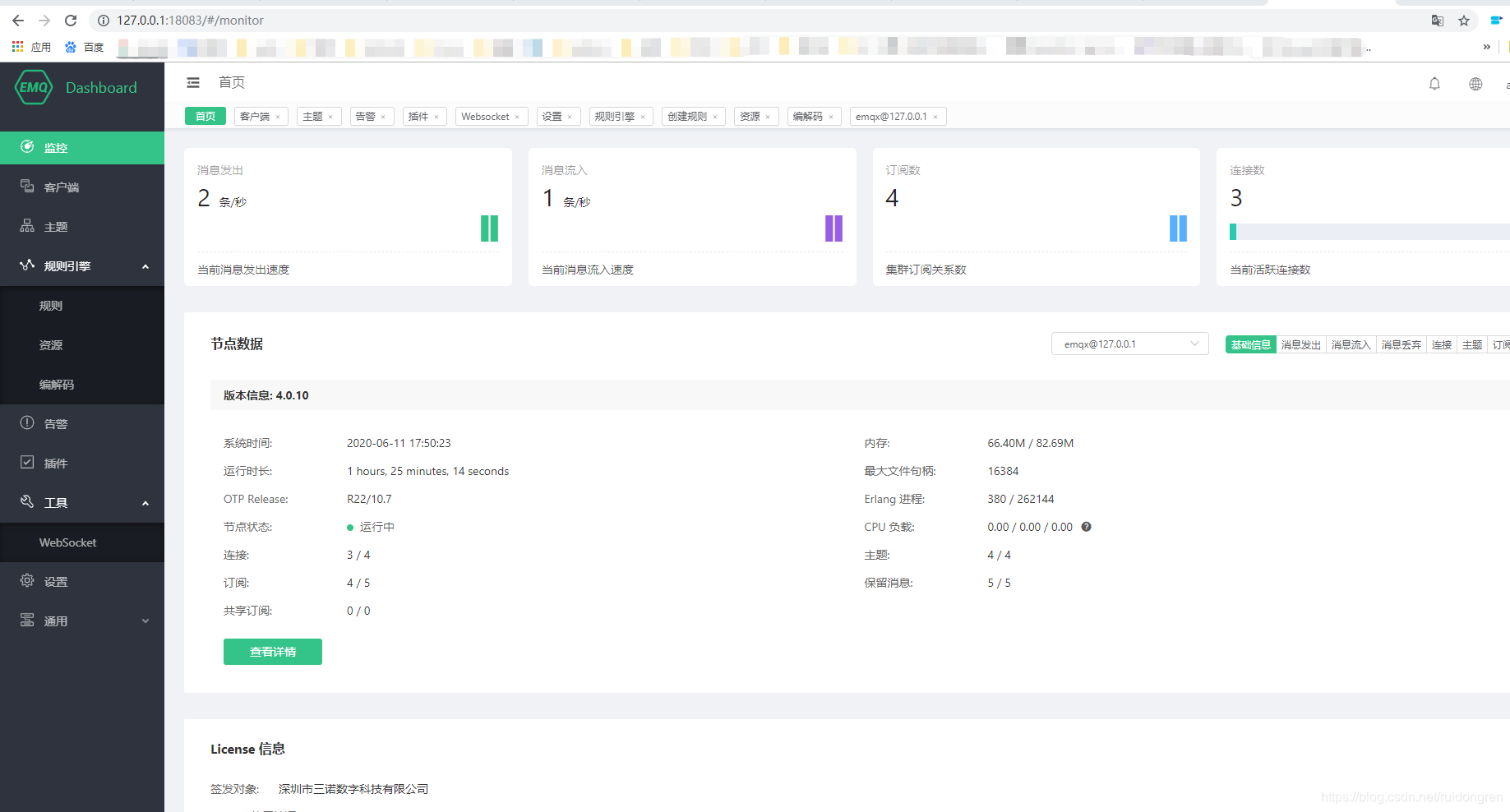Select the 消息流入 node data tab

1351,345
